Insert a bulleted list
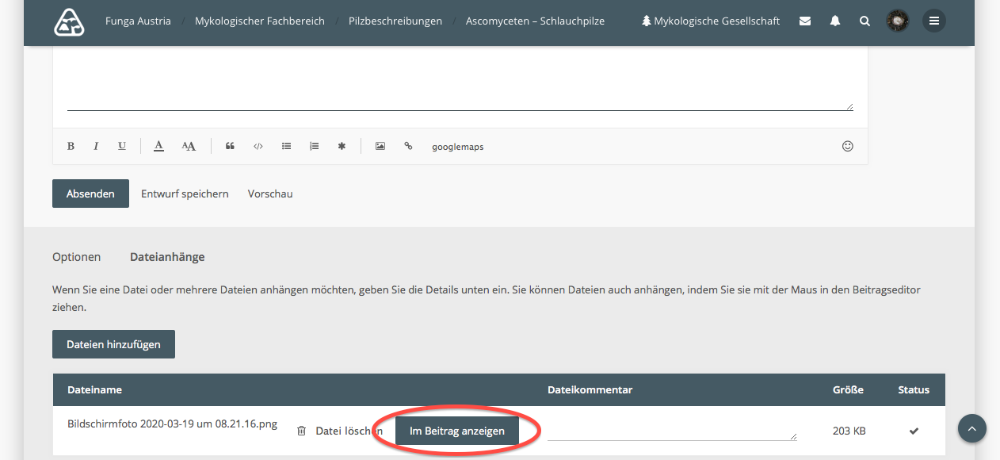 [286, 146]
